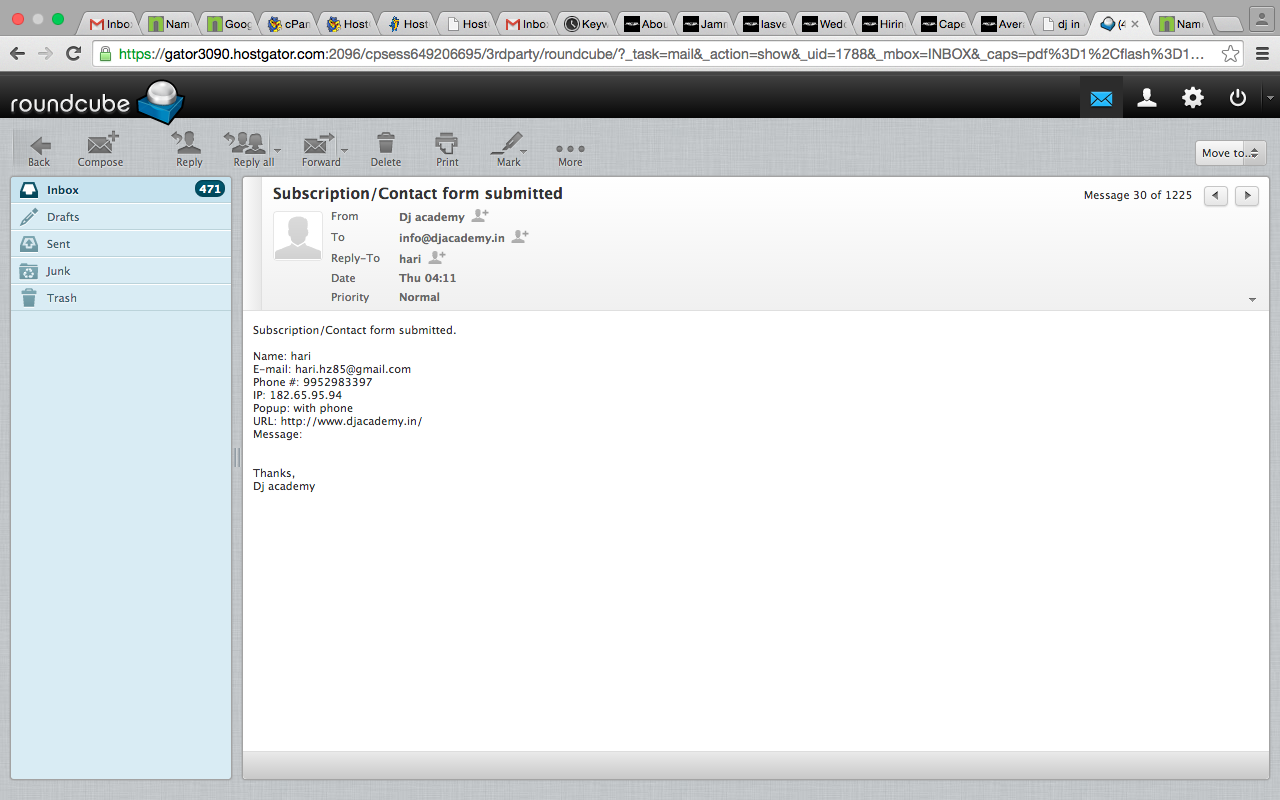Open the Sent folder
Viewport: 1280px width, 800px height.
tap(121, 244)
